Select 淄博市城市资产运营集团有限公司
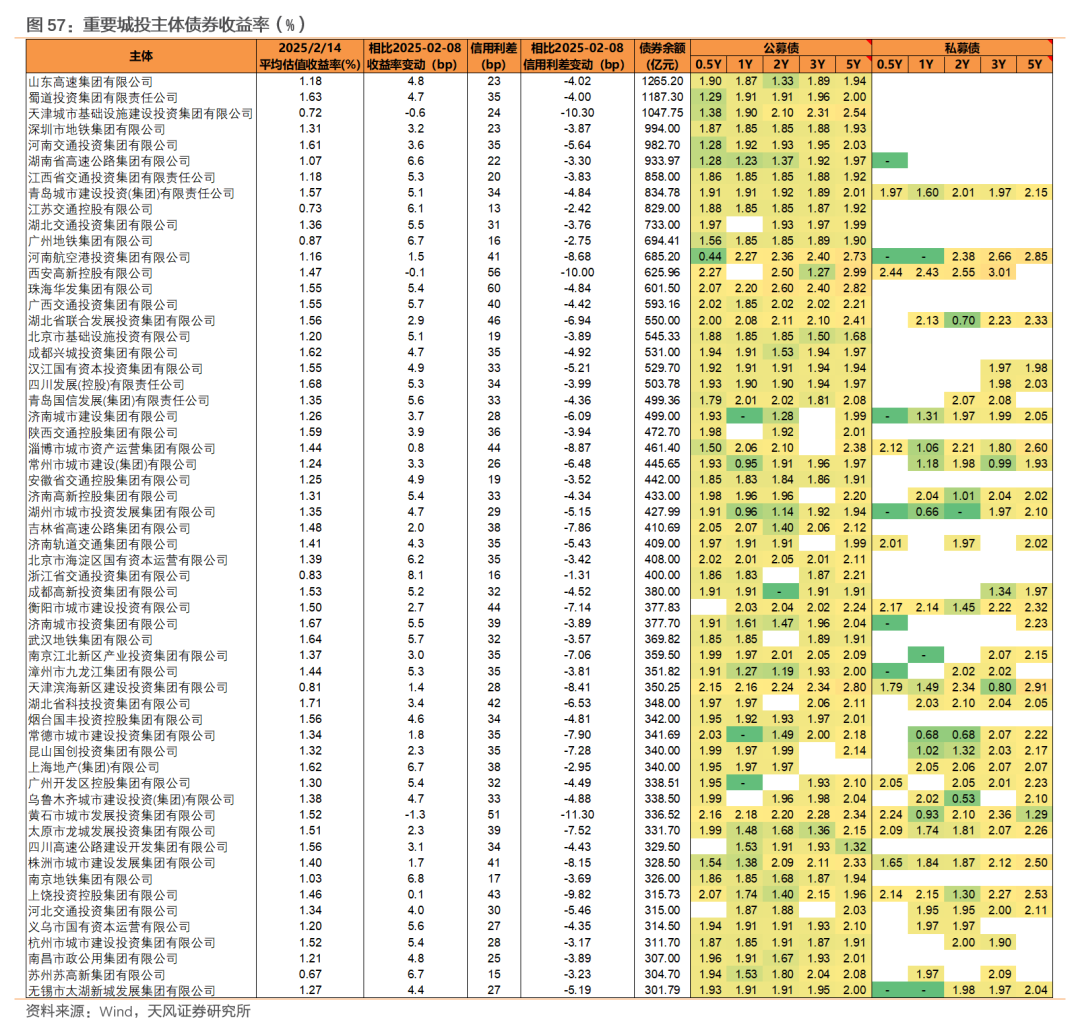Image resolution: width=1080 pixels, height=1031 pixels. click(x=121, y=448)
